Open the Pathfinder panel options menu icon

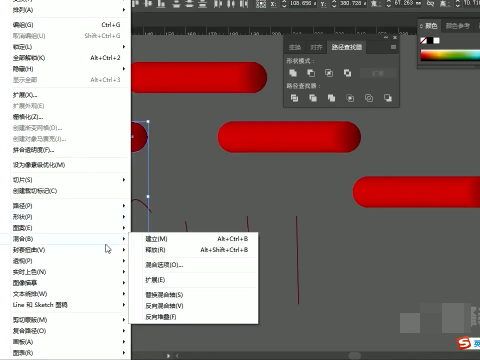click(x=393, y=47)
